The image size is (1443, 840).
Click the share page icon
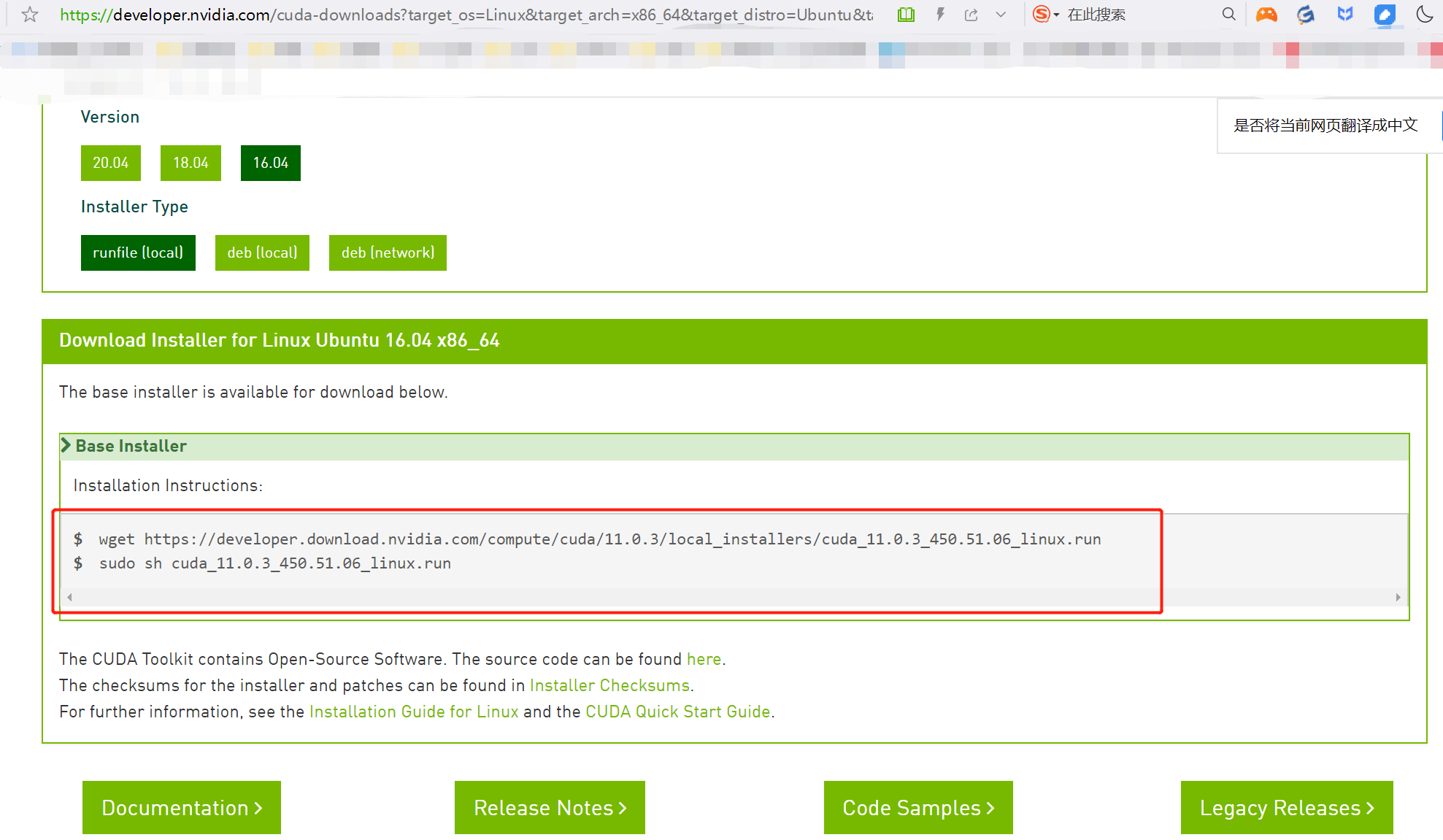971,15
